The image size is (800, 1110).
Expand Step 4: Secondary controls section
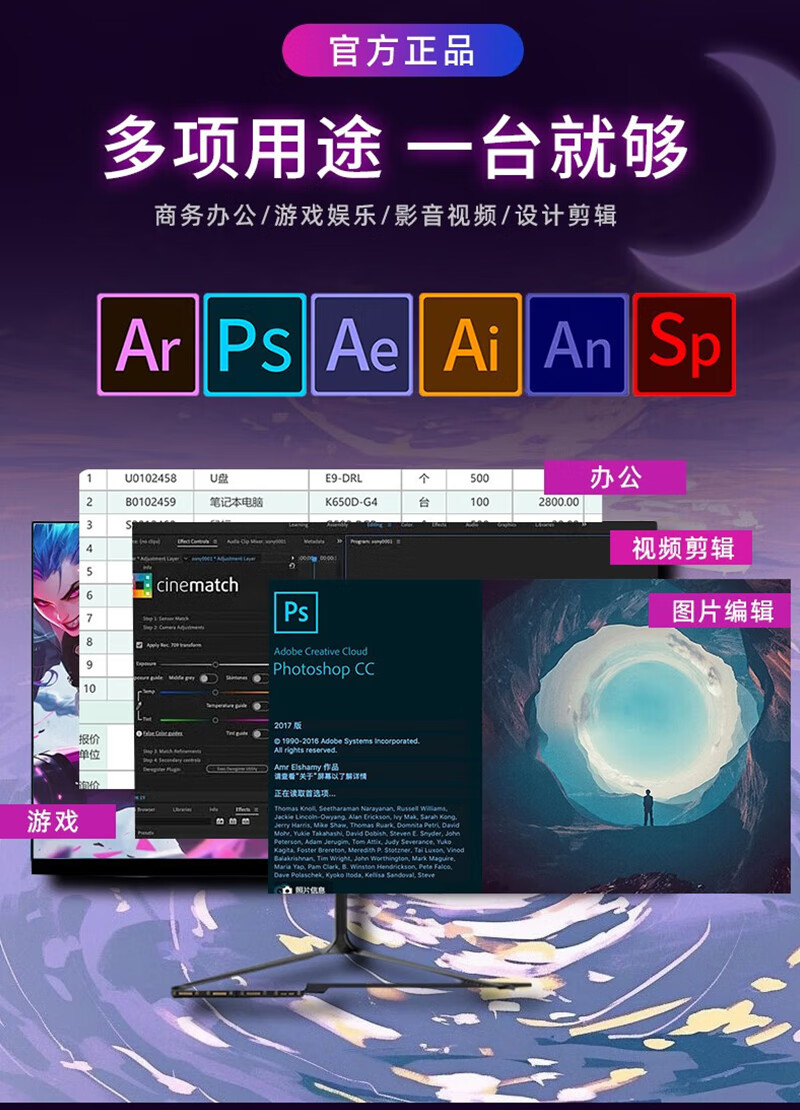(174, 759)
